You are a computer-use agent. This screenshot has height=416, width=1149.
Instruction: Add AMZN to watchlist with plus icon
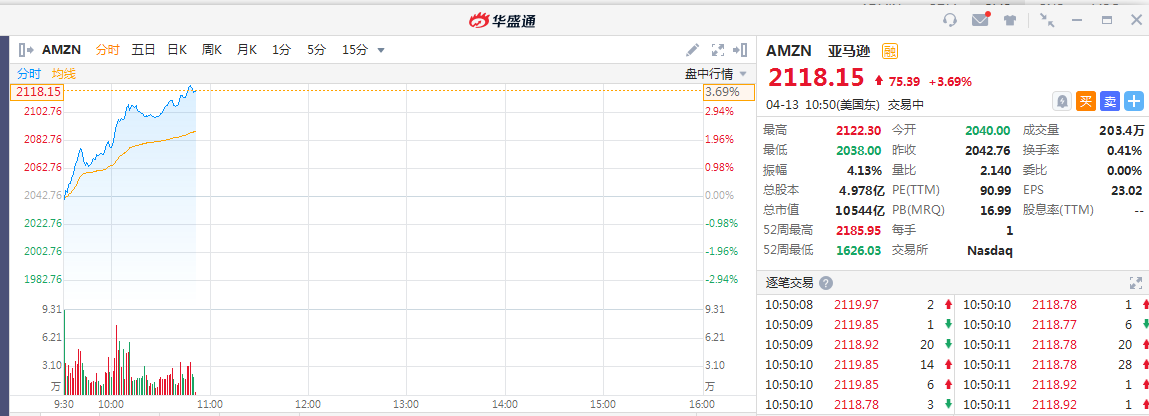click(x=1134, y=101)
